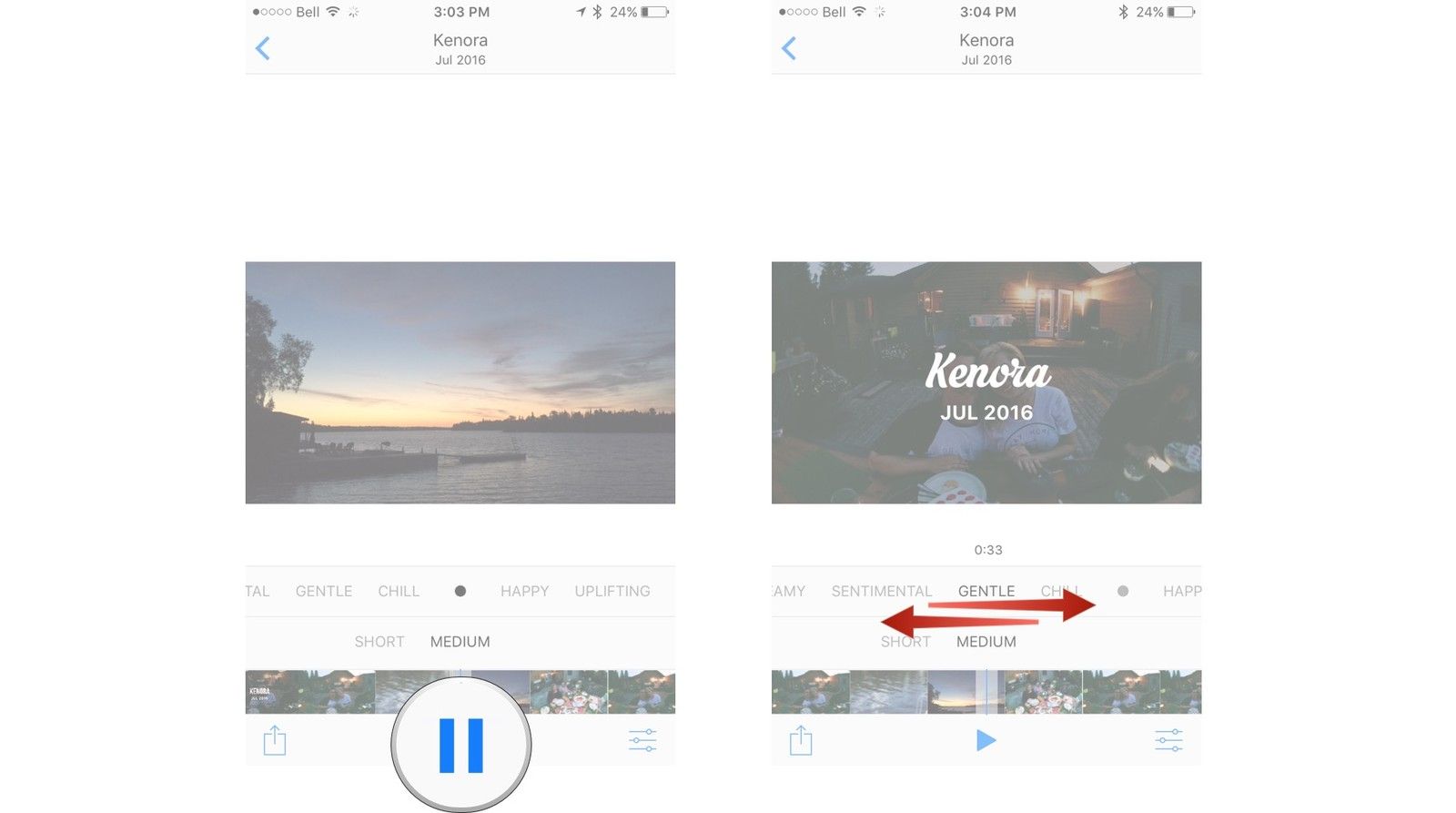Select the HAPPY mood on left screen

click(x=524, y=591)
